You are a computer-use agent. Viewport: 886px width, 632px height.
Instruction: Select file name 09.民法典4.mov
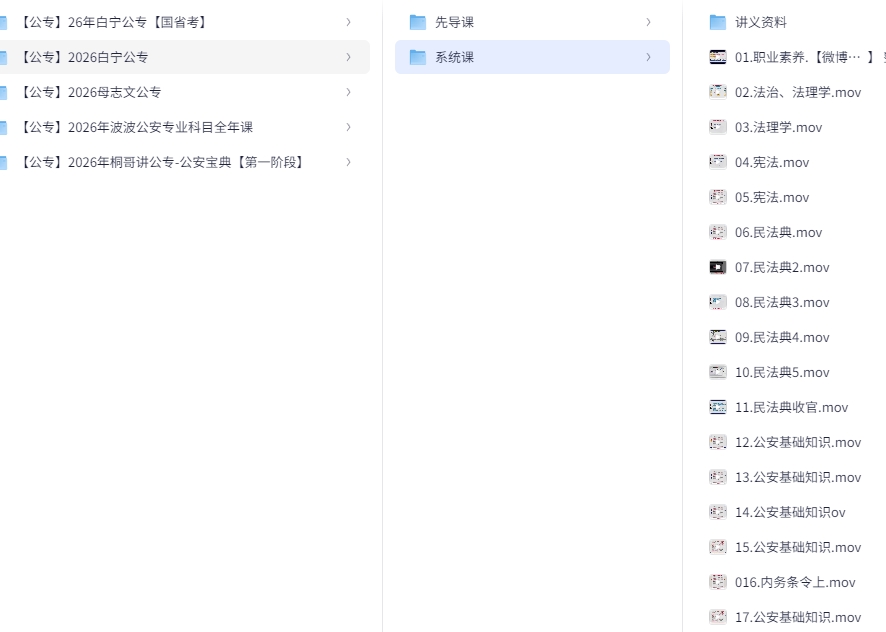click(782, 337)
